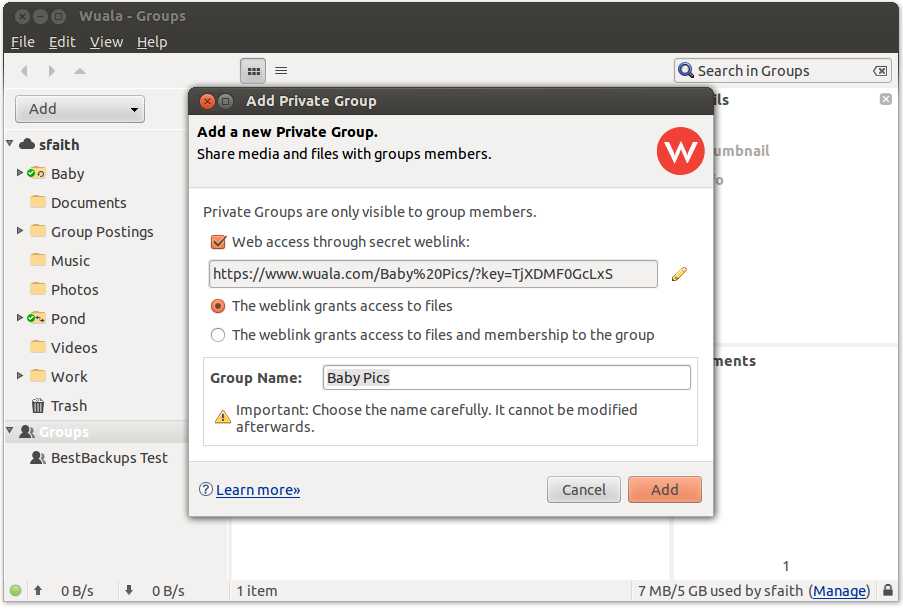The width and height of the screenshot is (903, 609).
Task: Switch to list view
Action: [281, 71]
